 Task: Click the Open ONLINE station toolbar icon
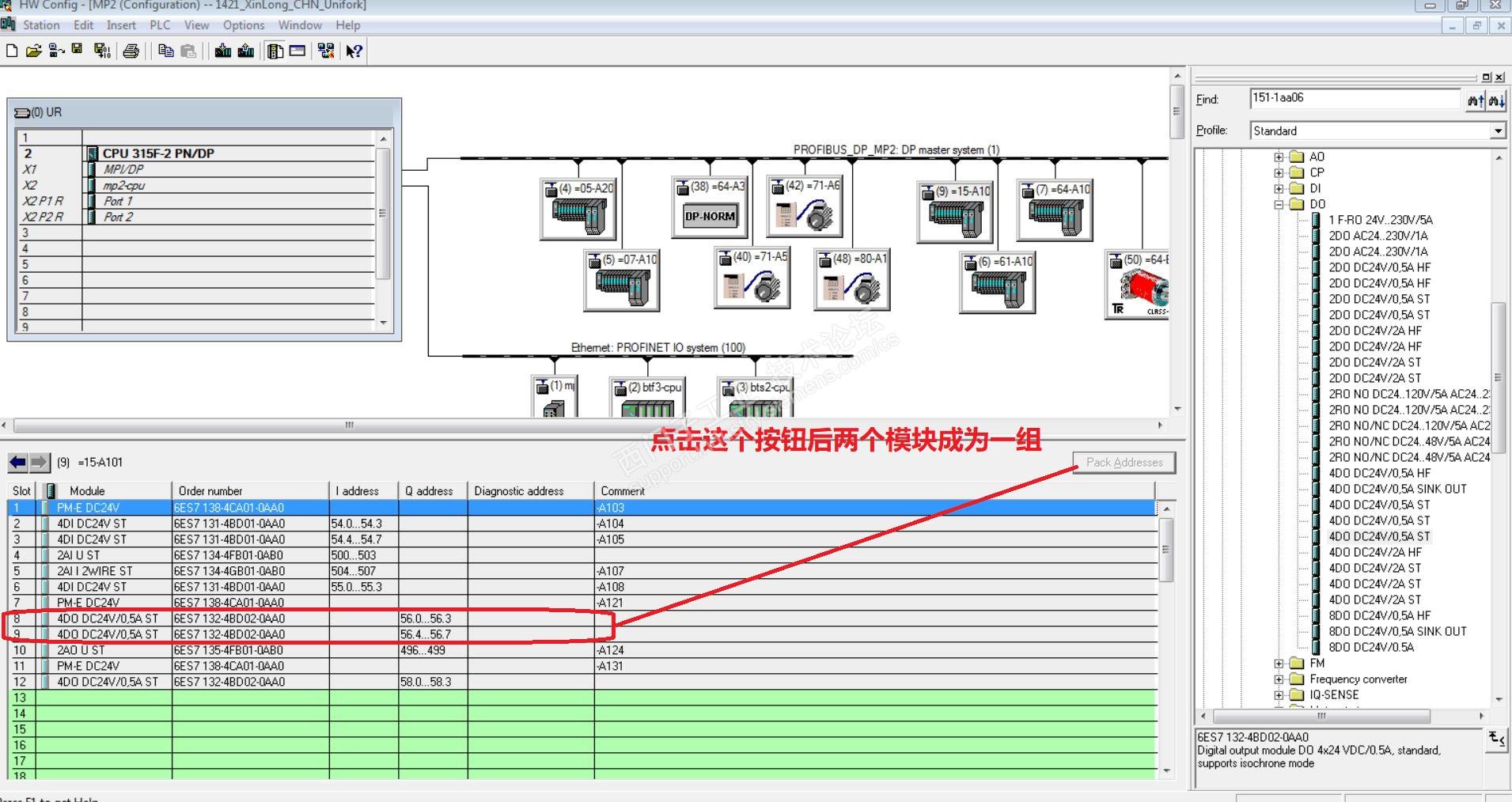pos(56,51)
